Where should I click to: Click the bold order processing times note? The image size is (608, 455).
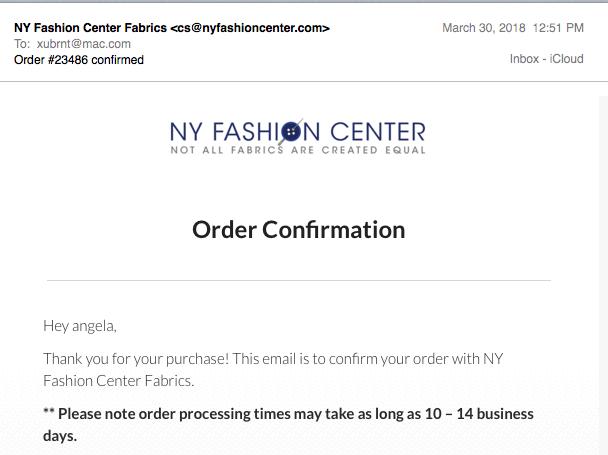[288, 425]
